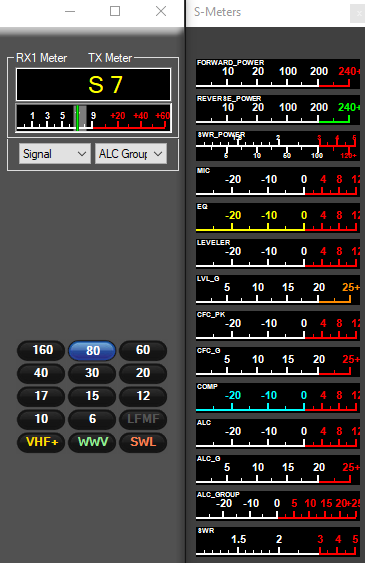Choose the 40 meter band button
This screenshot has height=563, width=365.
[41, 373]
